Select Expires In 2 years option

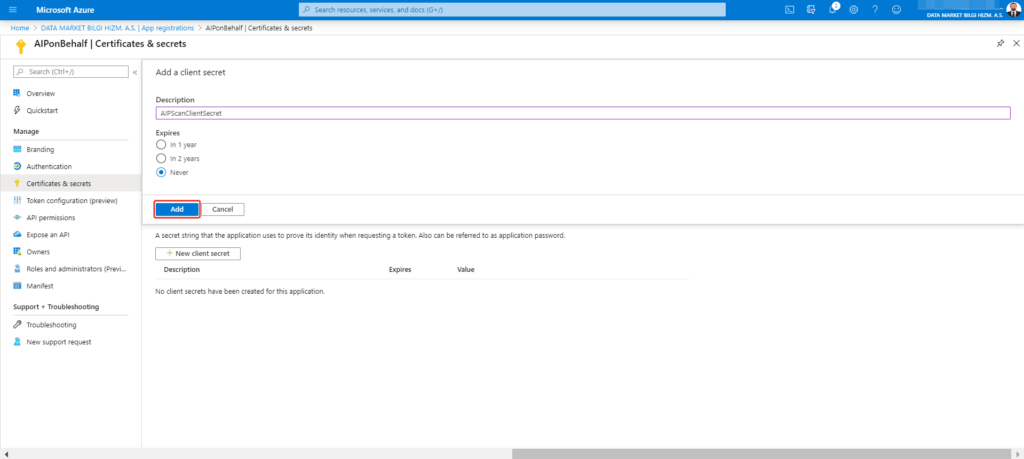point(161,158)
